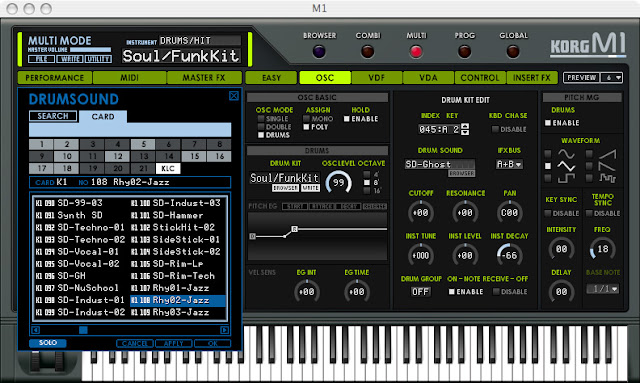The image size is (640, 383).
Task: Activate the PROG mode LED button
Action: click(x=464, y=52)
